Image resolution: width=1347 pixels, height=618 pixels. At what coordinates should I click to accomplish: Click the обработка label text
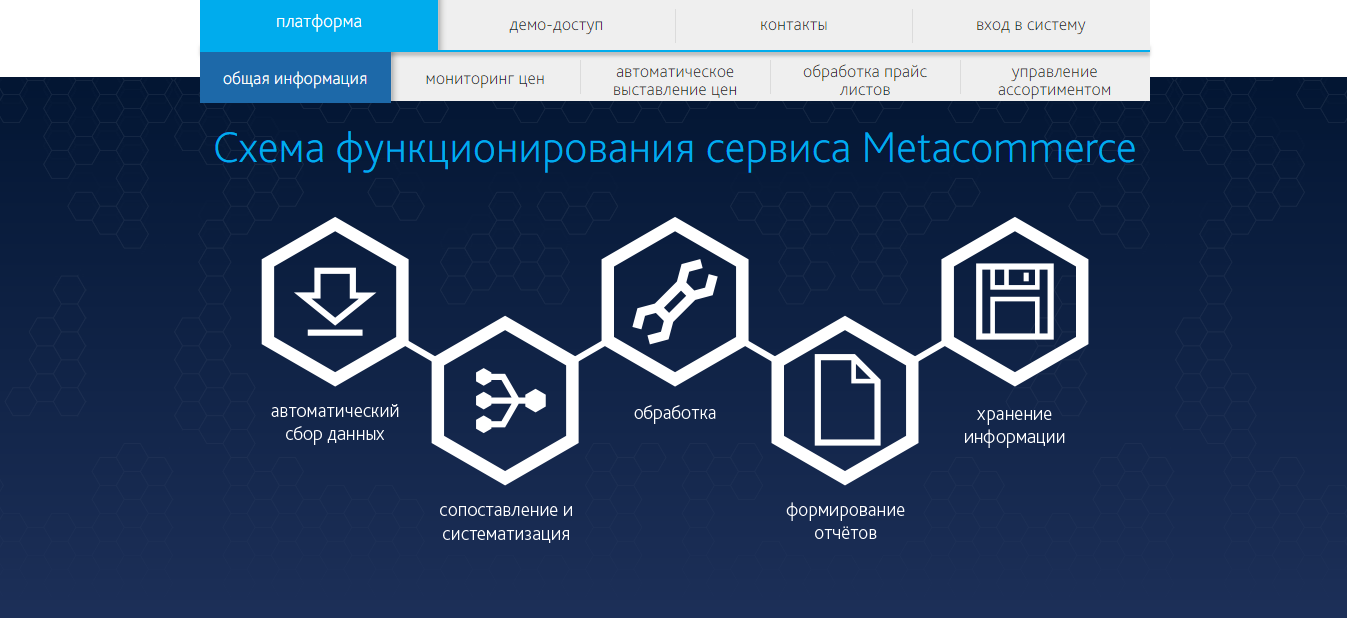pos(675,411)
